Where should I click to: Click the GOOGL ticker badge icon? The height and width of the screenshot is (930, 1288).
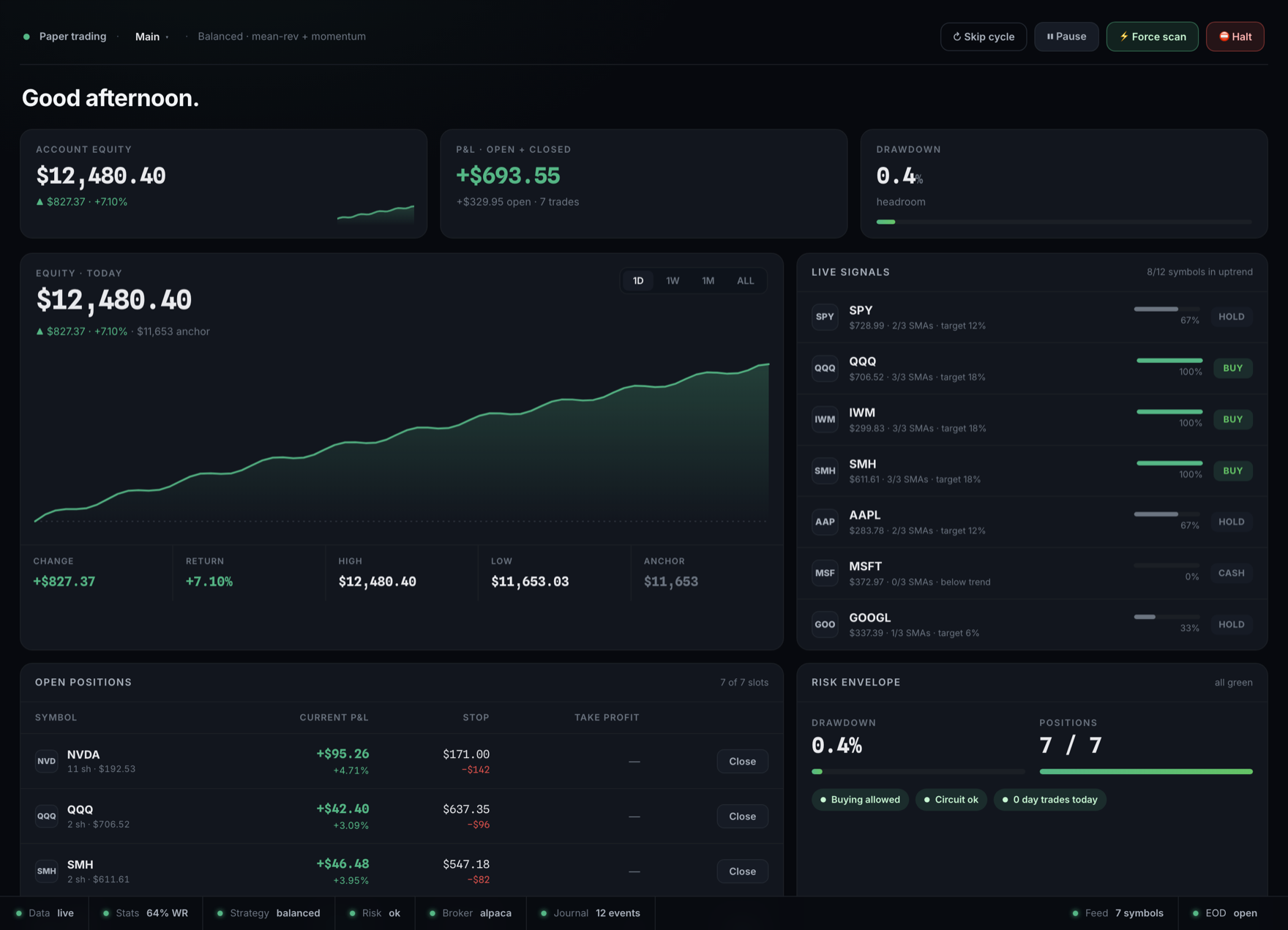click(x=825, y=624)
